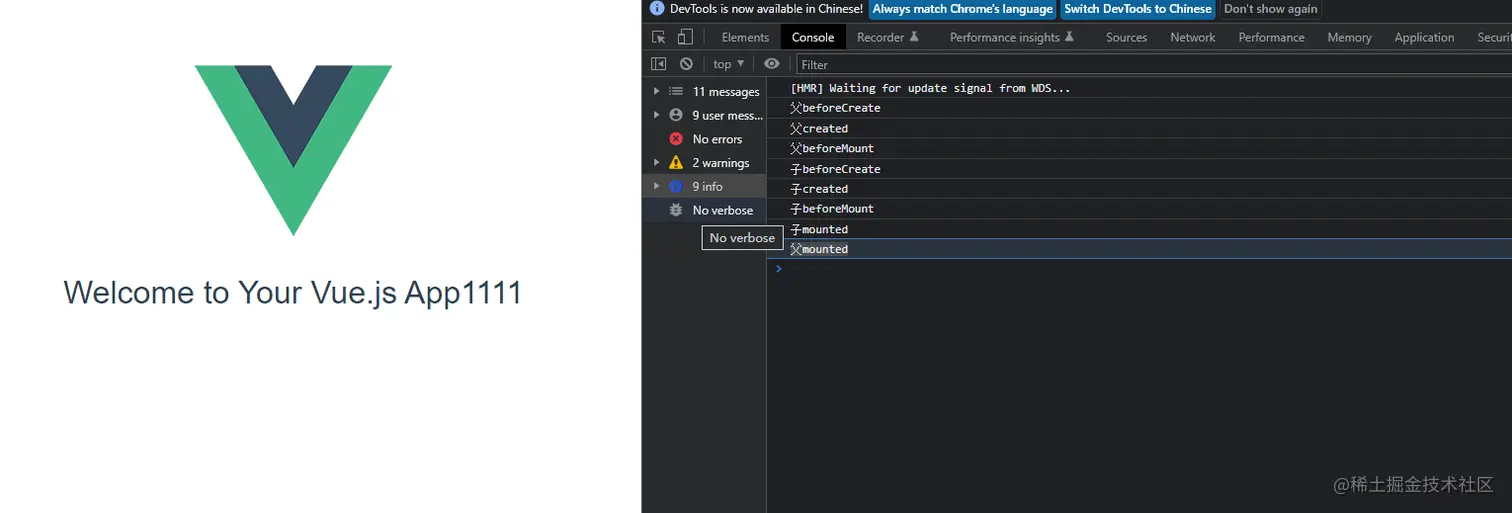The image size is (1512, 513).
Task: Focus the console Filter input field
Action: (1154, 64)
